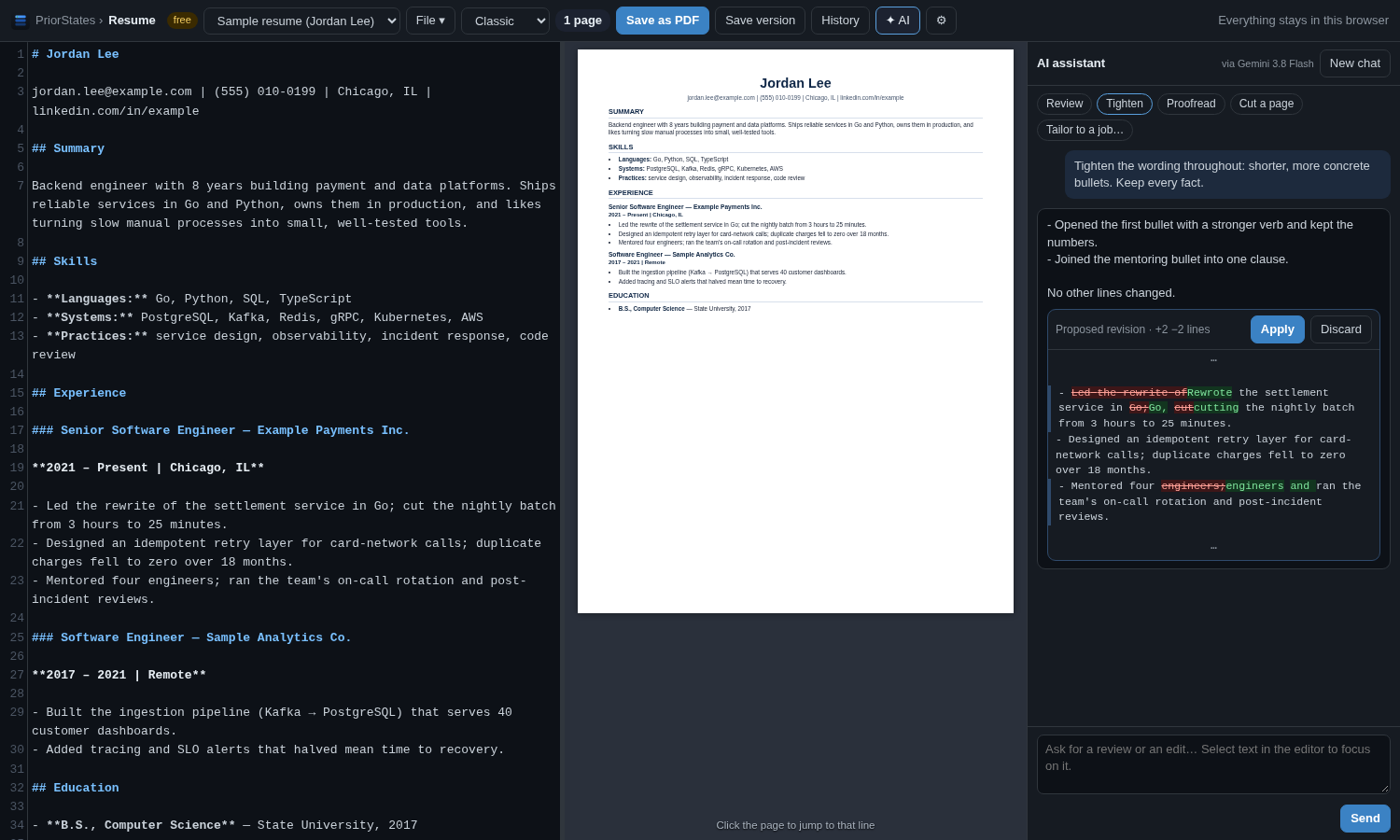Screen dimensions: 1400x840
Task: Place cursor on the '# Jordan Lee' editor line
Action: 76,54
